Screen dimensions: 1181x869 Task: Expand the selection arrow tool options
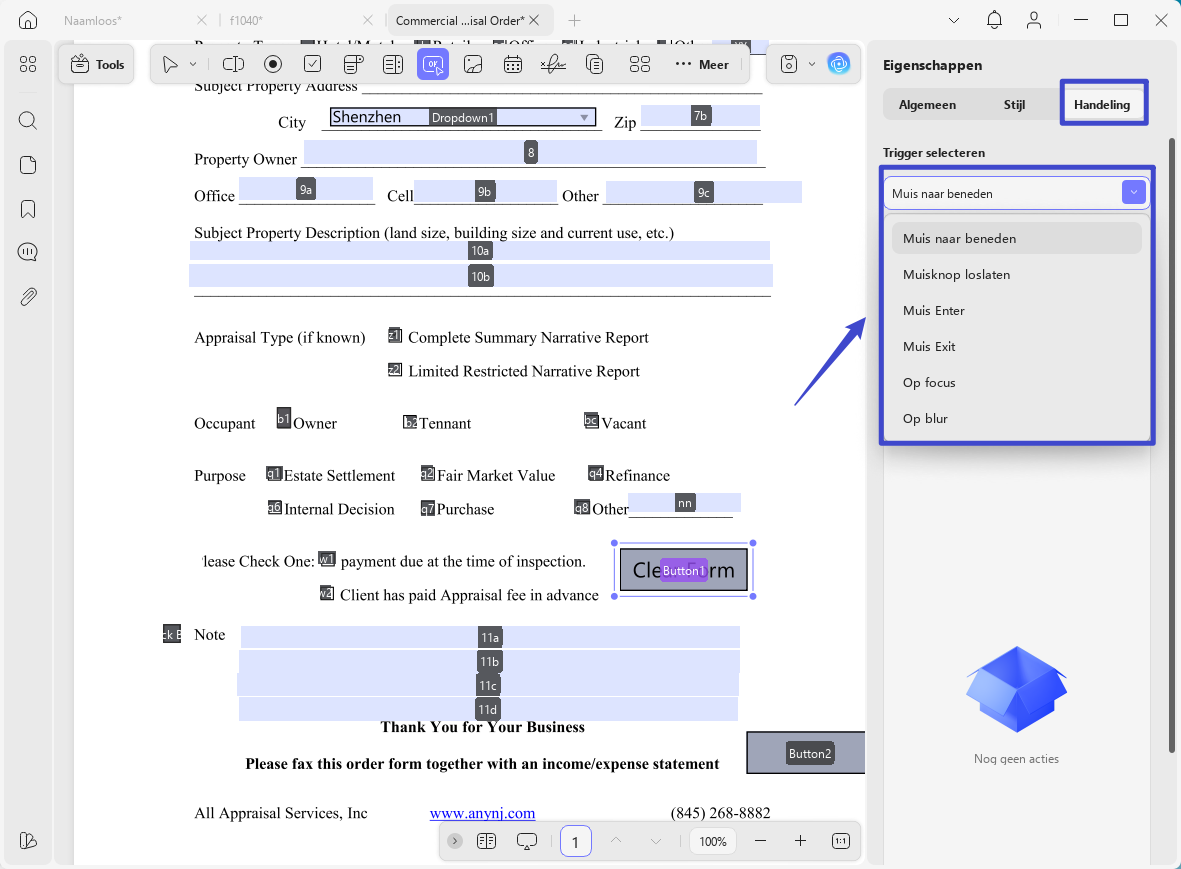pos(193,65)
